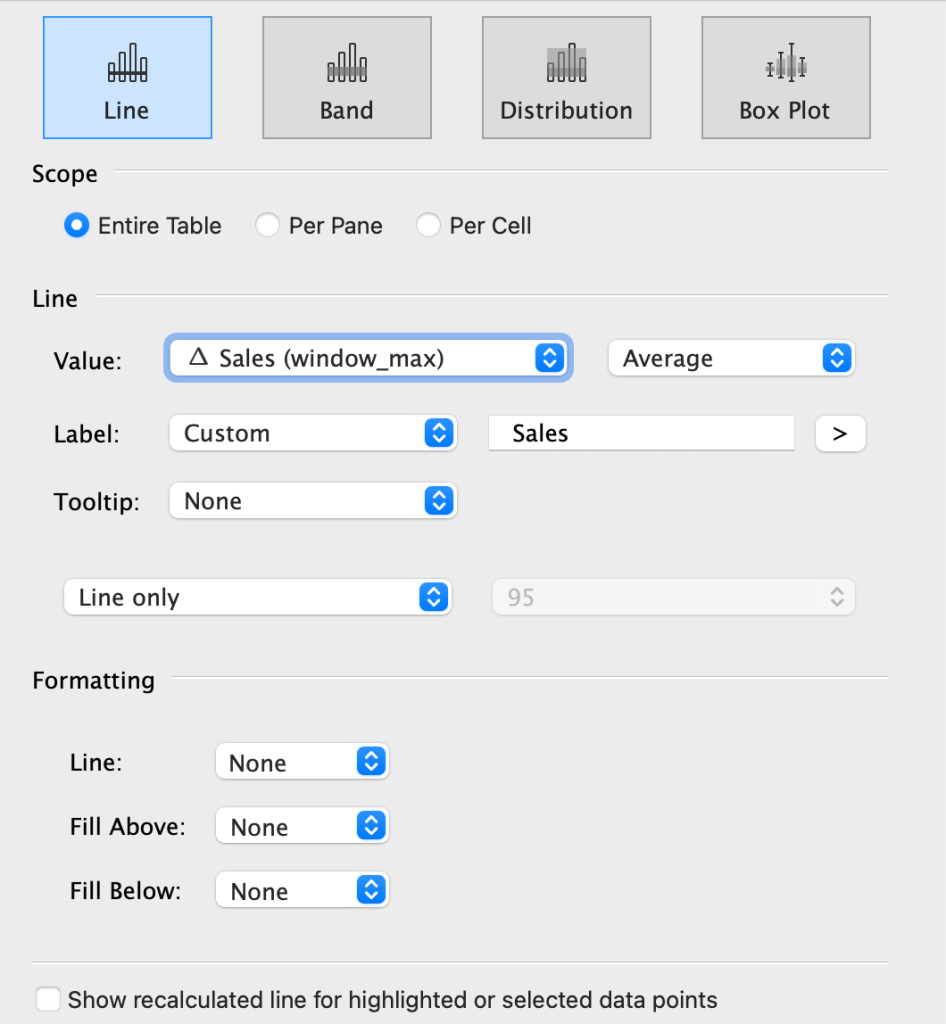This screenshot has height=1024, width=946.
Task: Click the > insert button beside label field
Action: pos(840,434)
